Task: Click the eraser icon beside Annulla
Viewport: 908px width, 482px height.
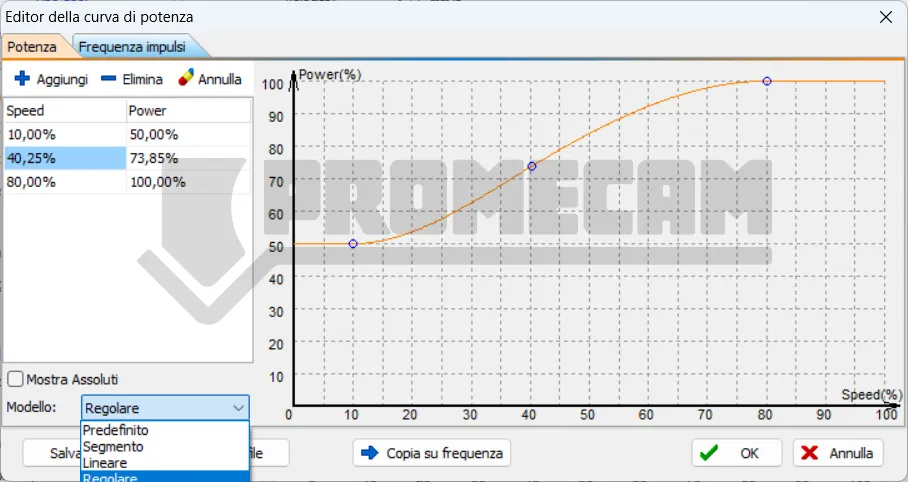Action: point(186,79)
